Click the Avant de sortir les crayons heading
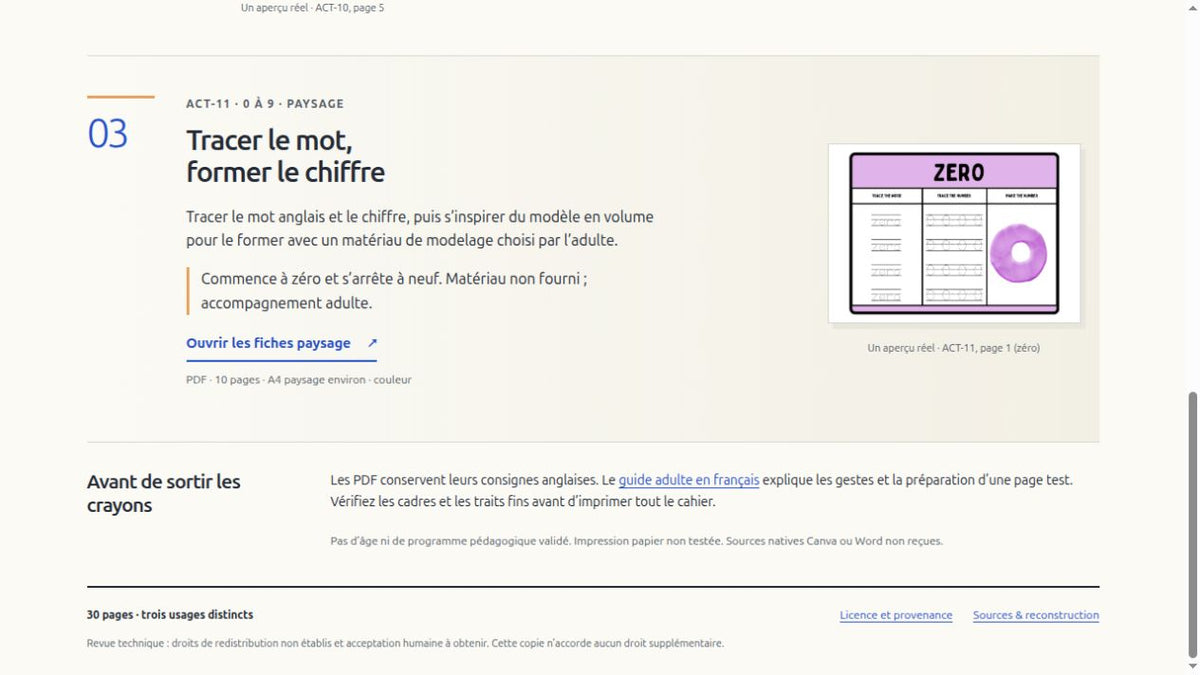The width and height of the screenshot is (1200, 675). click(164, 493)
